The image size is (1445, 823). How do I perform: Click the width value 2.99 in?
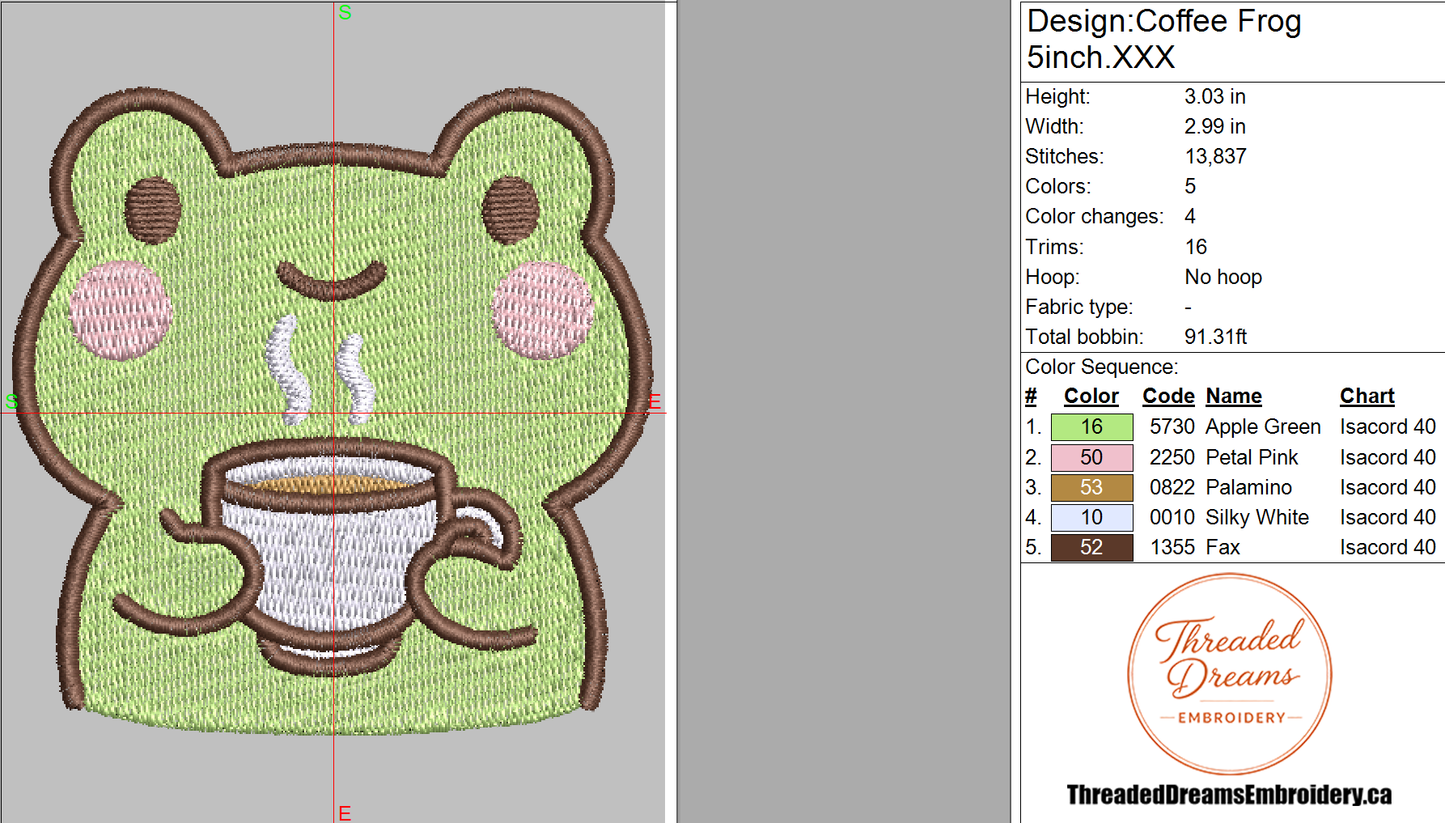(1215, 127)
